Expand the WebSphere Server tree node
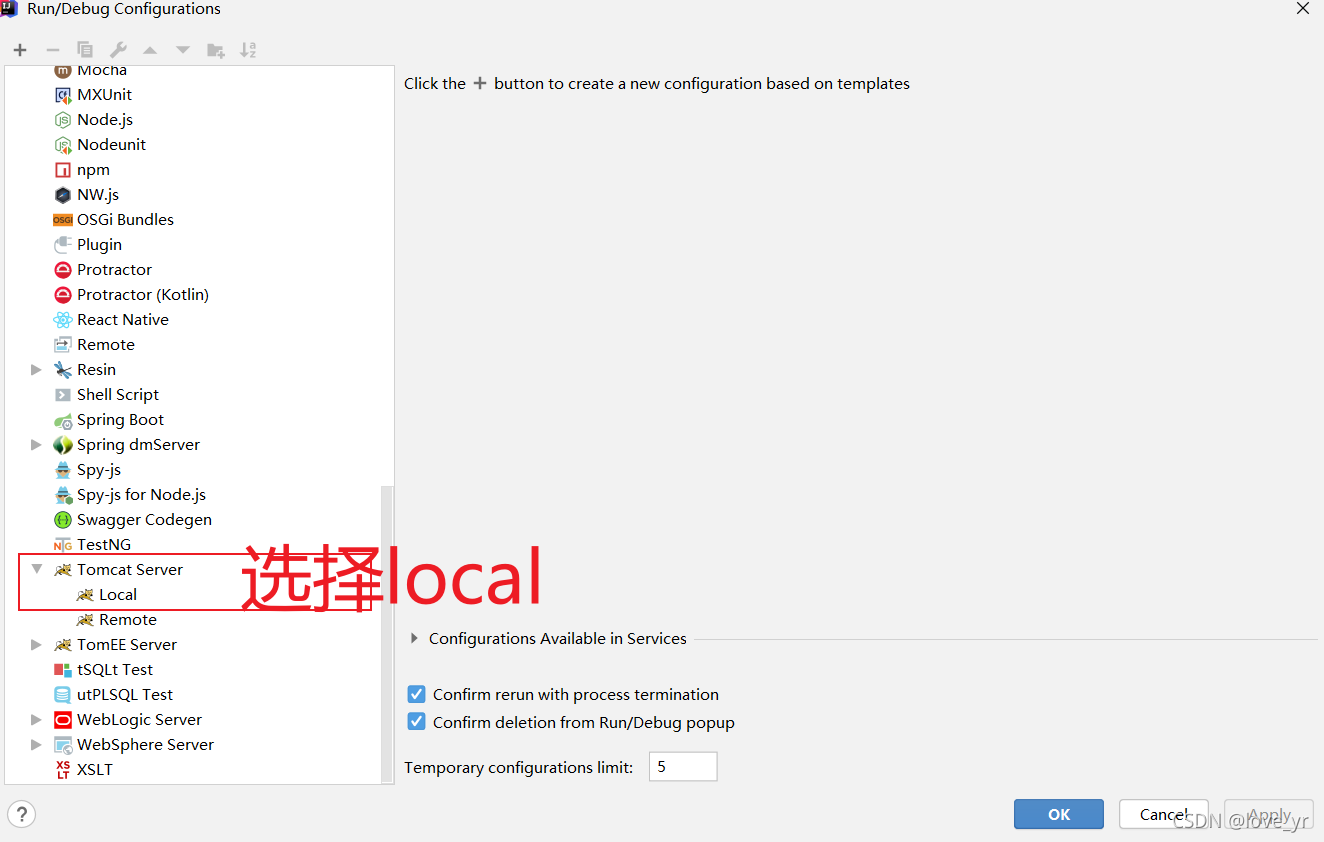 36,745
